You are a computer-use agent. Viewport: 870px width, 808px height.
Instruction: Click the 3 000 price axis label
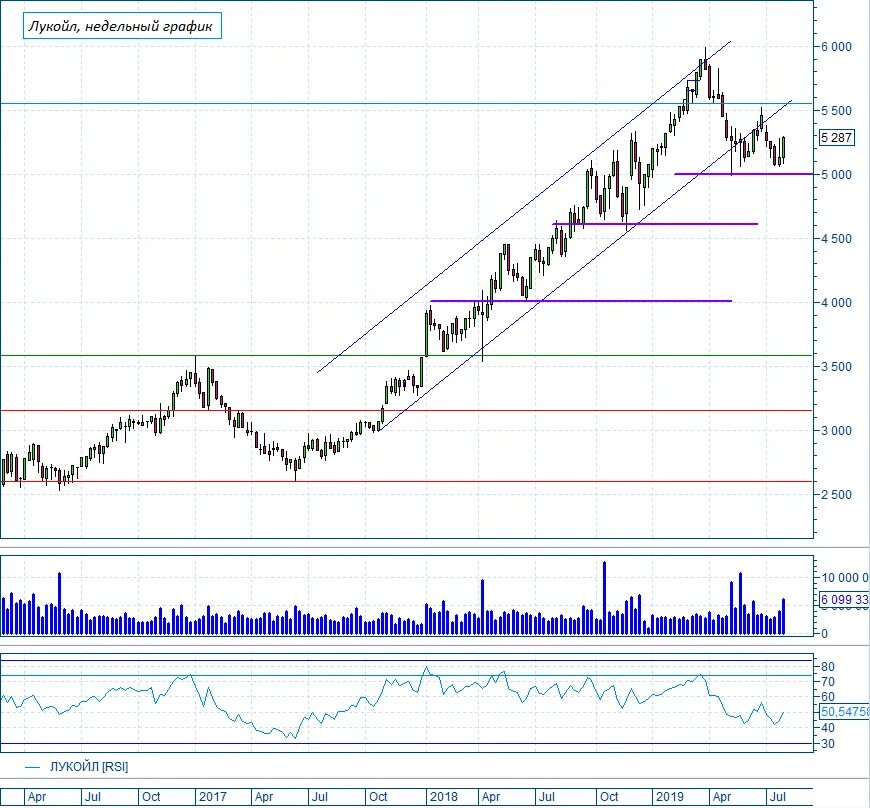pos(836,431)
